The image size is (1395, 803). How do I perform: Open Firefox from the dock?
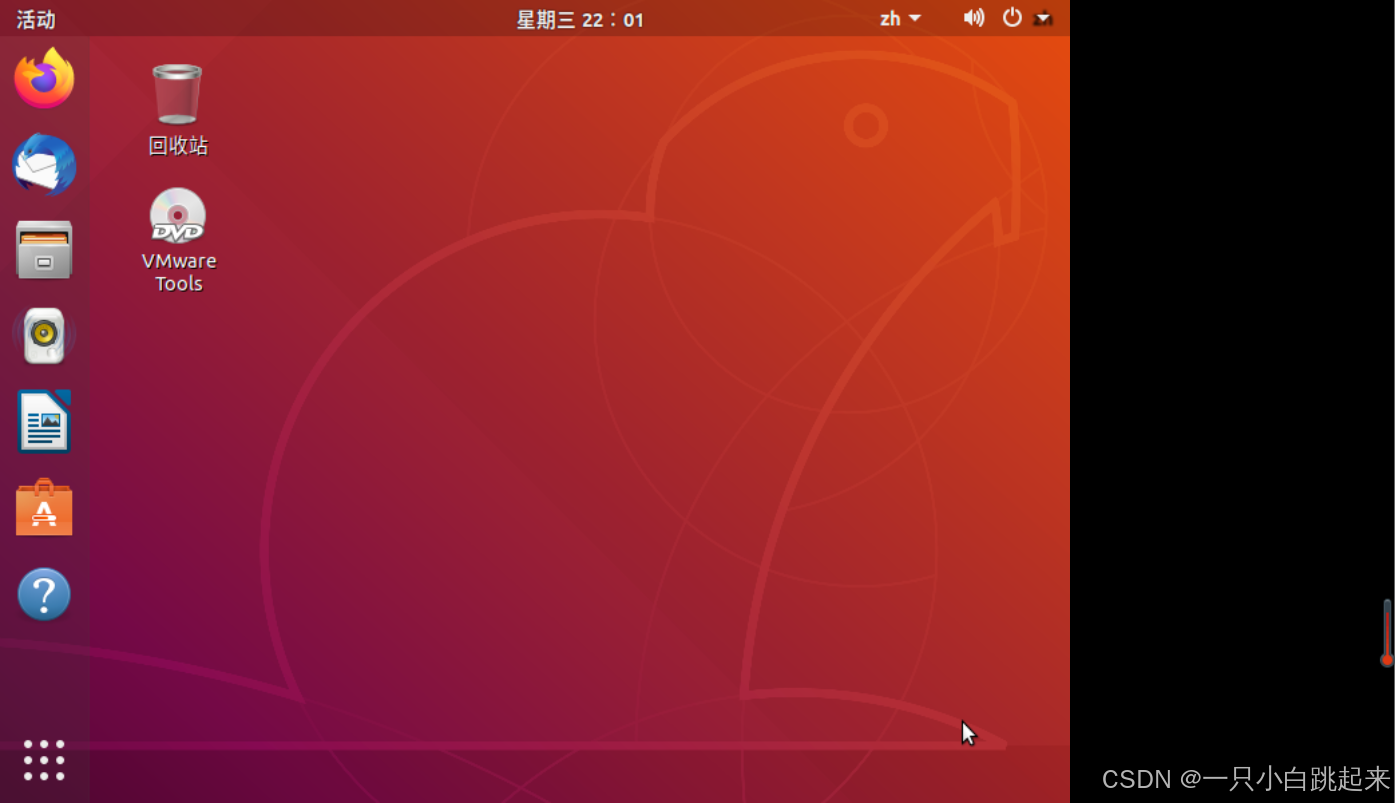pyautogui.click(x=44, y=78)
